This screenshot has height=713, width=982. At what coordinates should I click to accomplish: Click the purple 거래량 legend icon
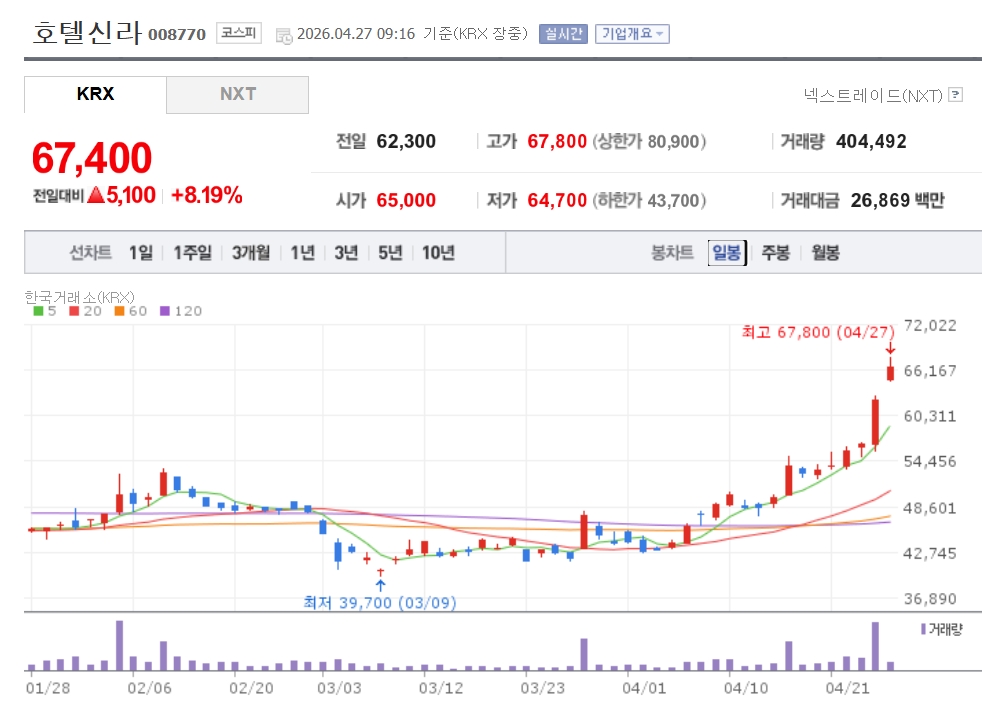click(923, 629)
